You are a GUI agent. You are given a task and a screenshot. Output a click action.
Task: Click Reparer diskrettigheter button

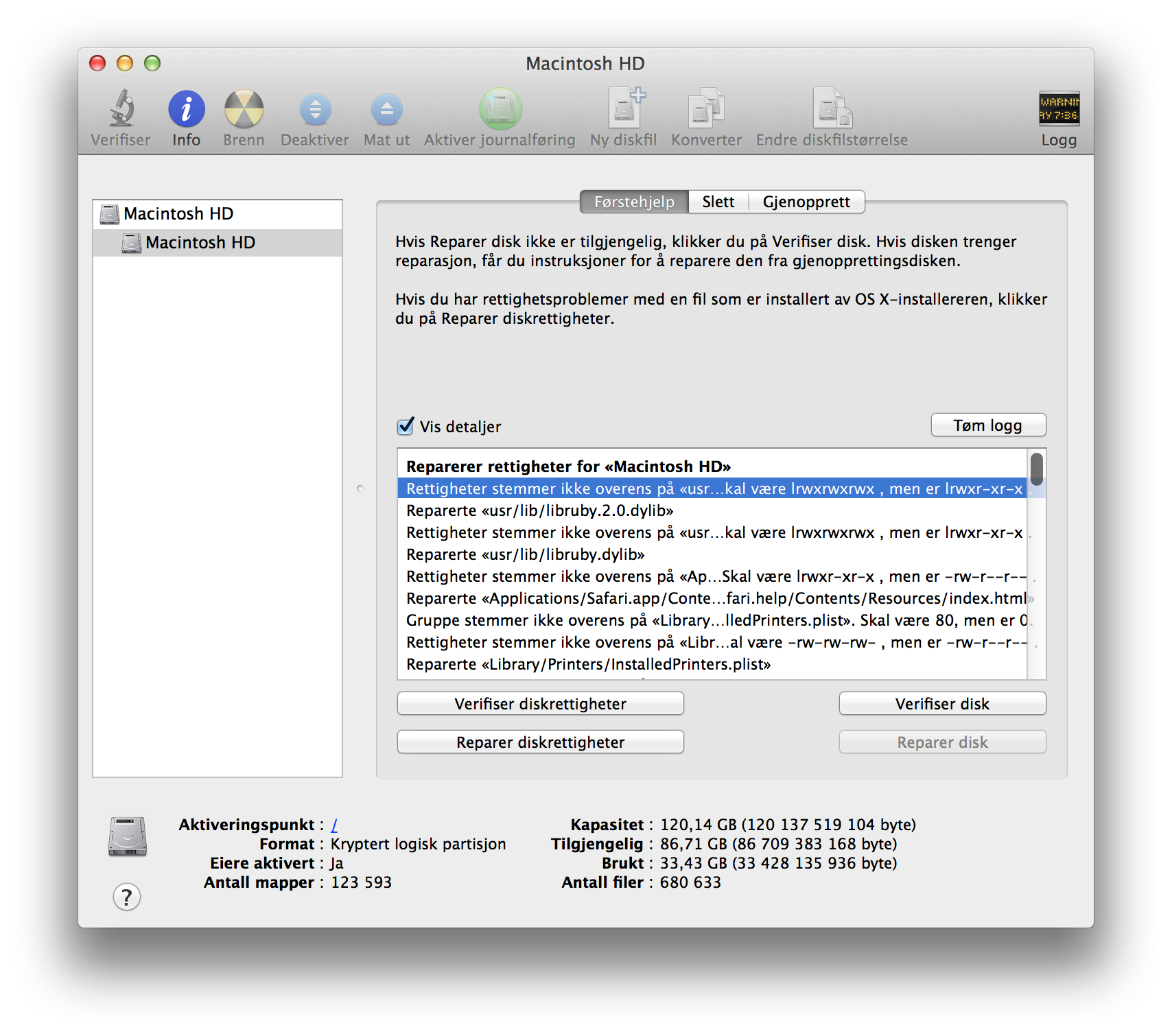coord(540,742)
